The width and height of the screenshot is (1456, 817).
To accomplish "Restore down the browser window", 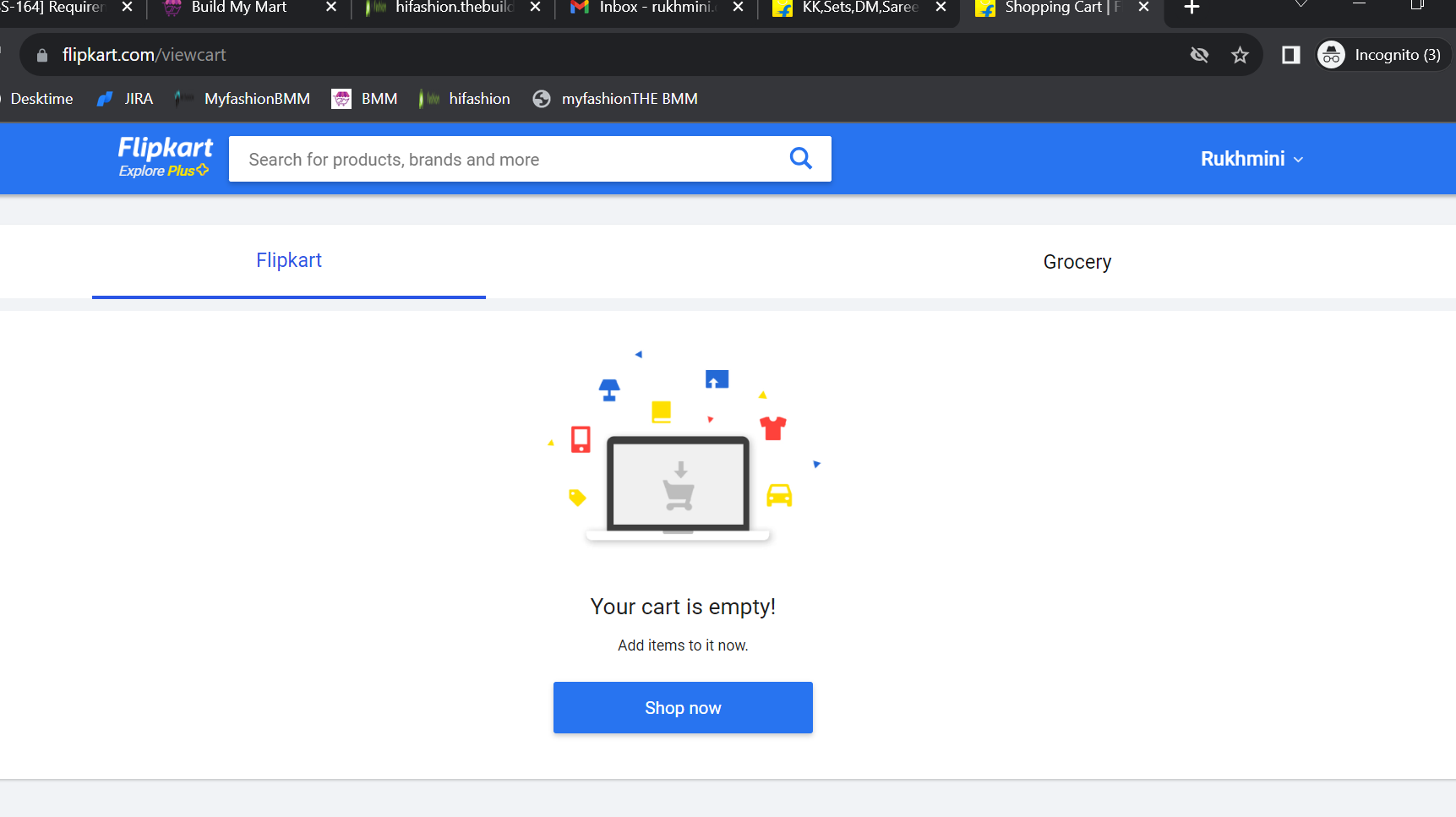I will tap(1417, 4).
